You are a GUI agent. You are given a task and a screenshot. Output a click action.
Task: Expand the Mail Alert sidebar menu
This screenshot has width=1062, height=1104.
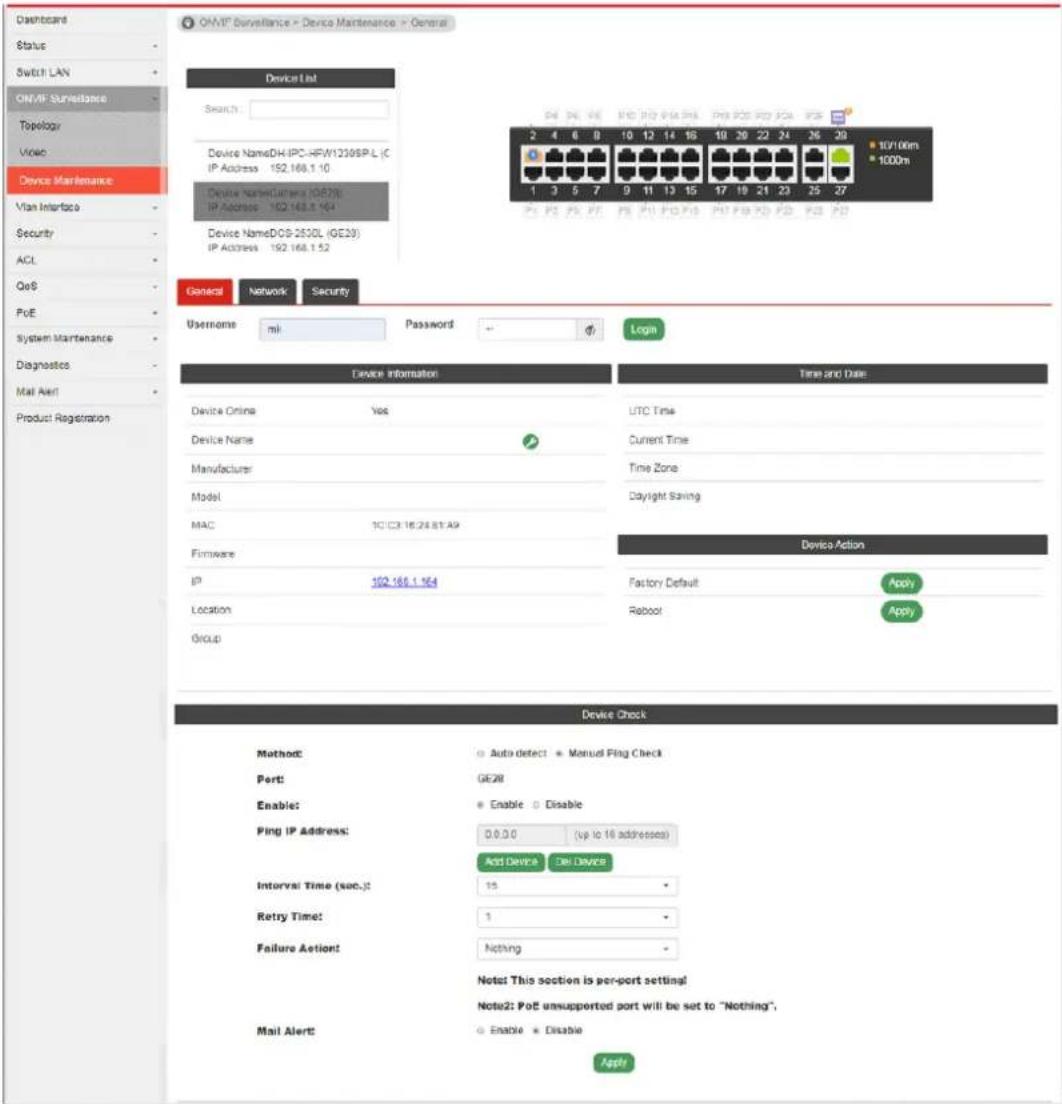[x=86, y=391]
